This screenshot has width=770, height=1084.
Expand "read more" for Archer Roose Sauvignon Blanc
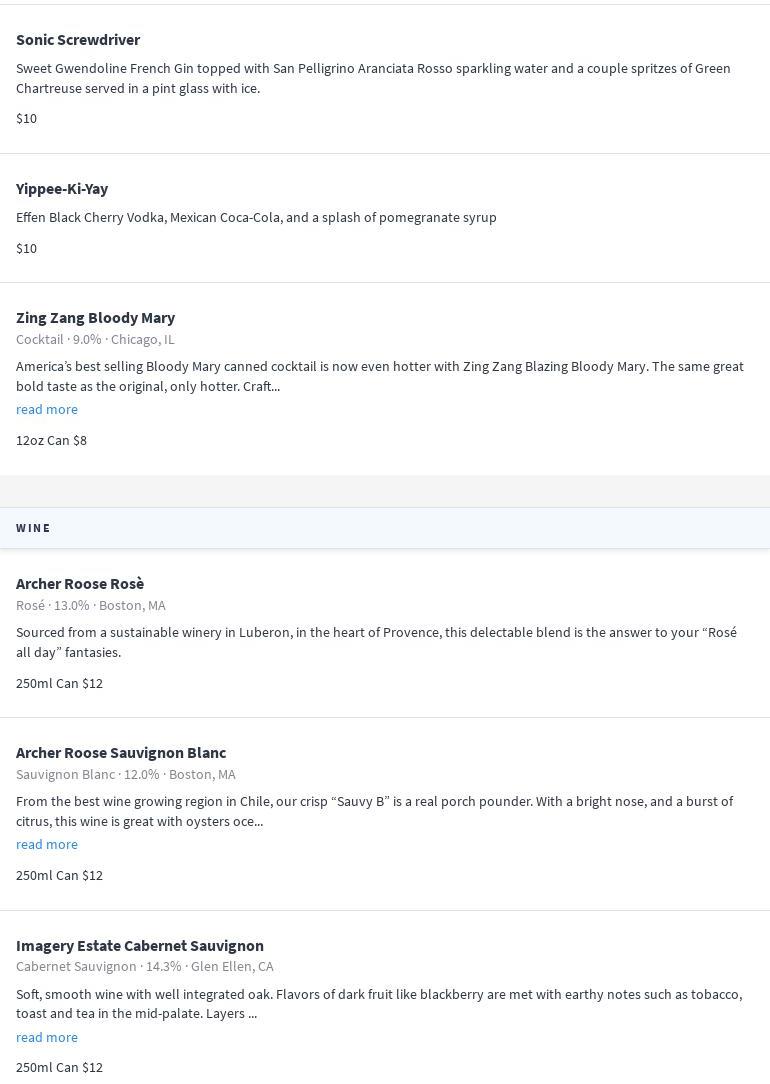click(47, 844)
